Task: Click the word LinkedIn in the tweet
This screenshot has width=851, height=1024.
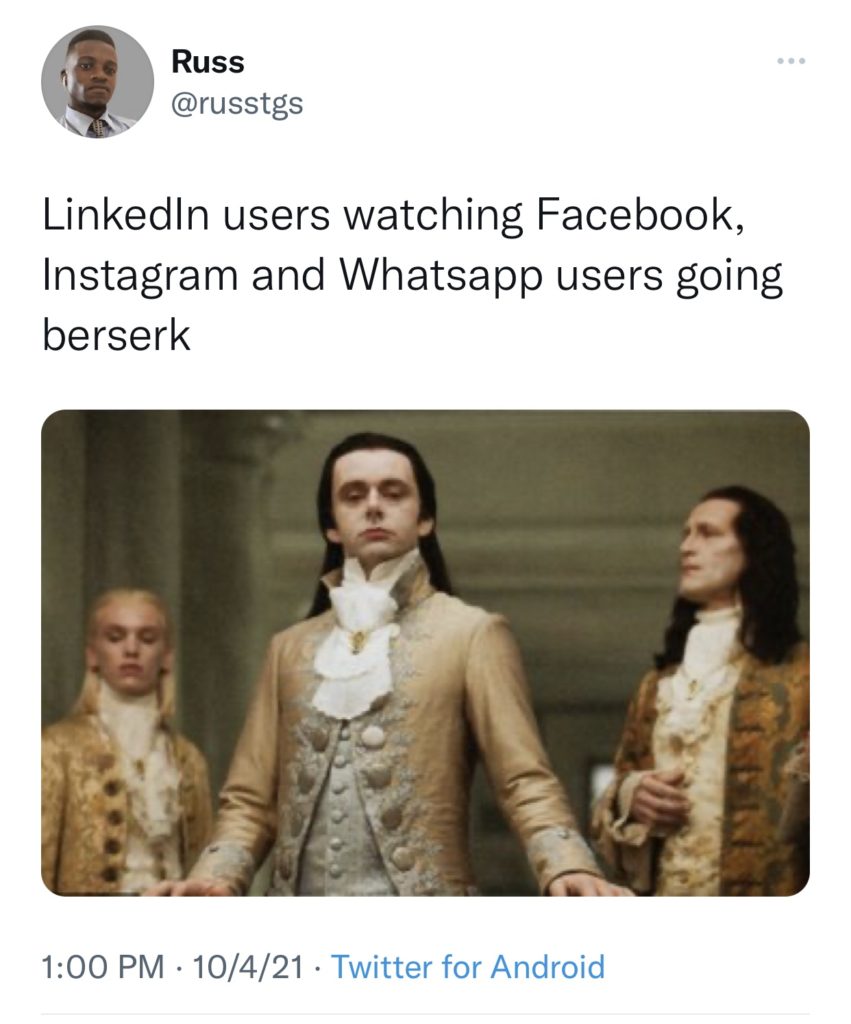Action: 126,215
